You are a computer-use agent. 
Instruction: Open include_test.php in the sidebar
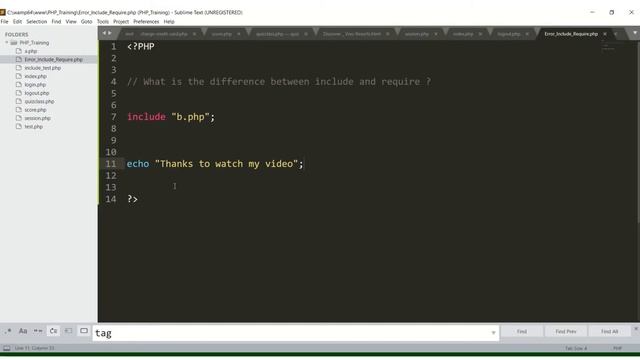pos(42,68)
